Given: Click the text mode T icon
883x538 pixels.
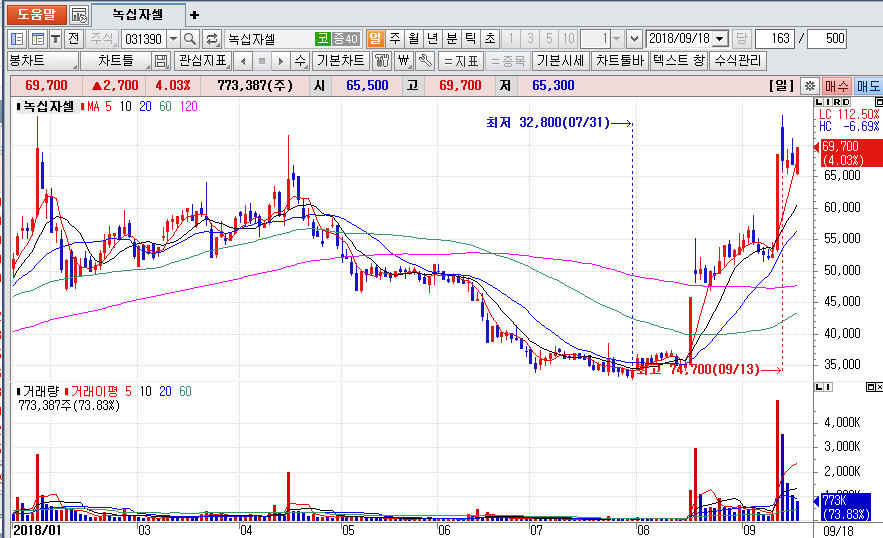Looking at the screenshot, I should [x=55, y=39].
